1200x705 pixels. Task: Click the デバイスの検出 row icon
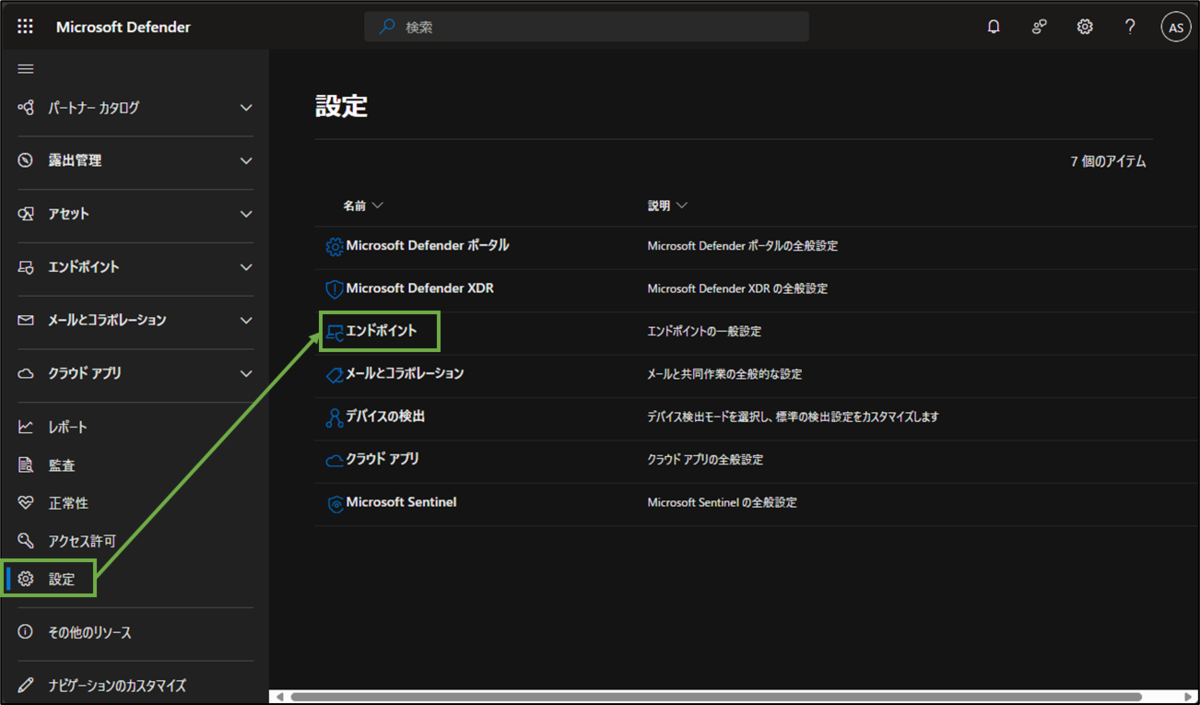(x=334, y=417)
